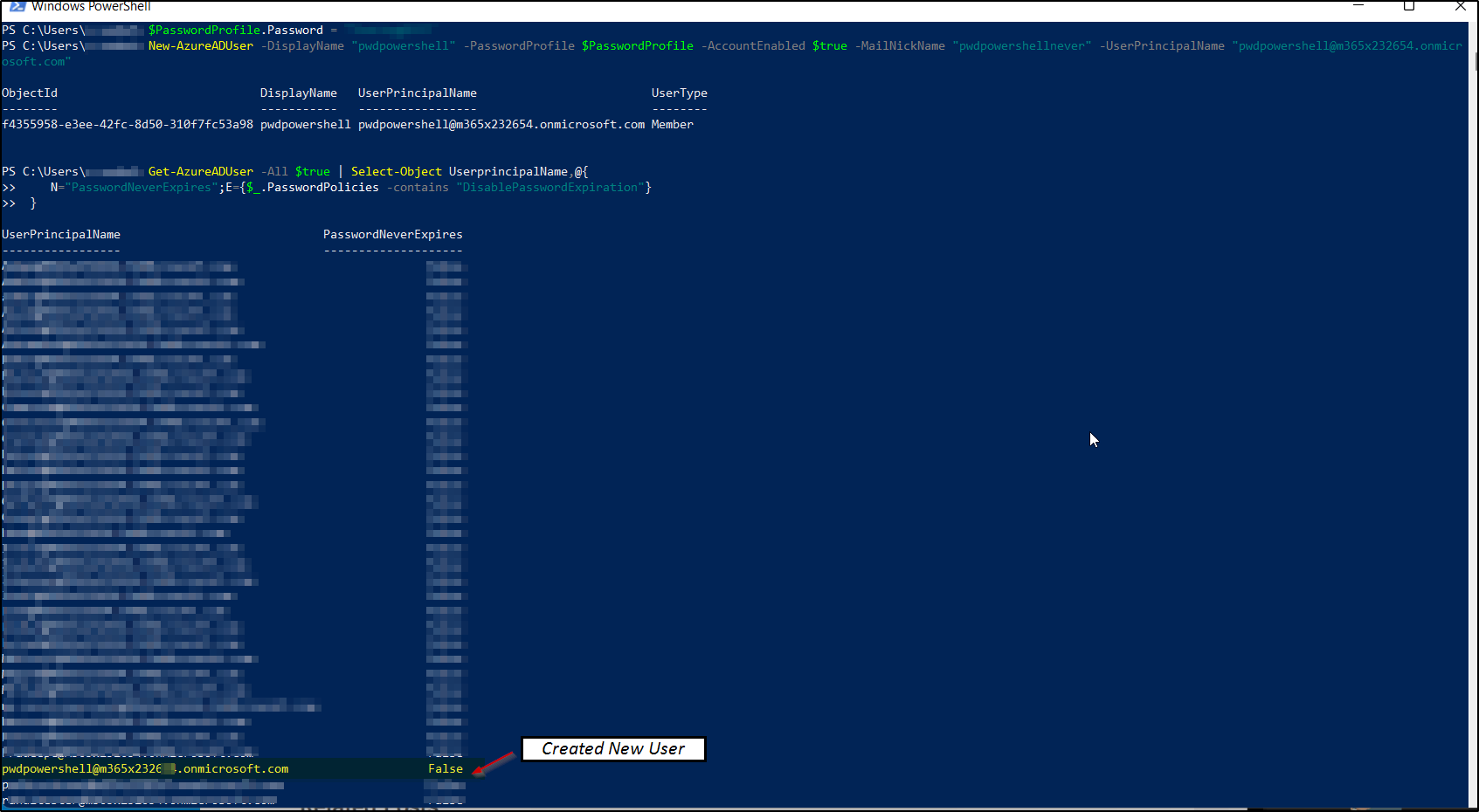Click the pwdpowershell display name value
The image size is (1479, 812).
pos(306,125)
